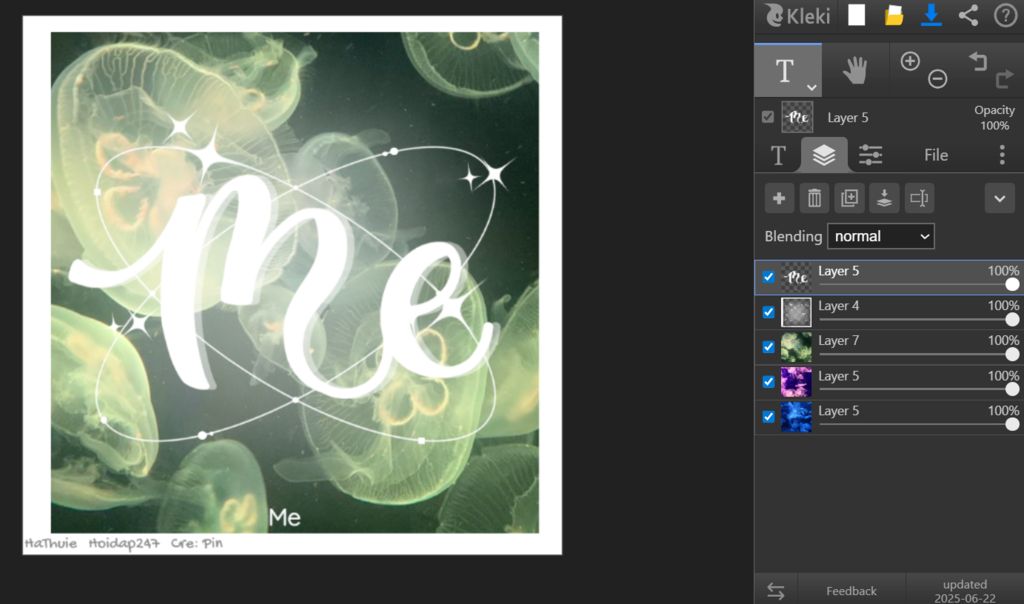Zoom out with minus magnifier
Screen dimensions: 1024x604
pyautogui.click(x=937, y=79)
